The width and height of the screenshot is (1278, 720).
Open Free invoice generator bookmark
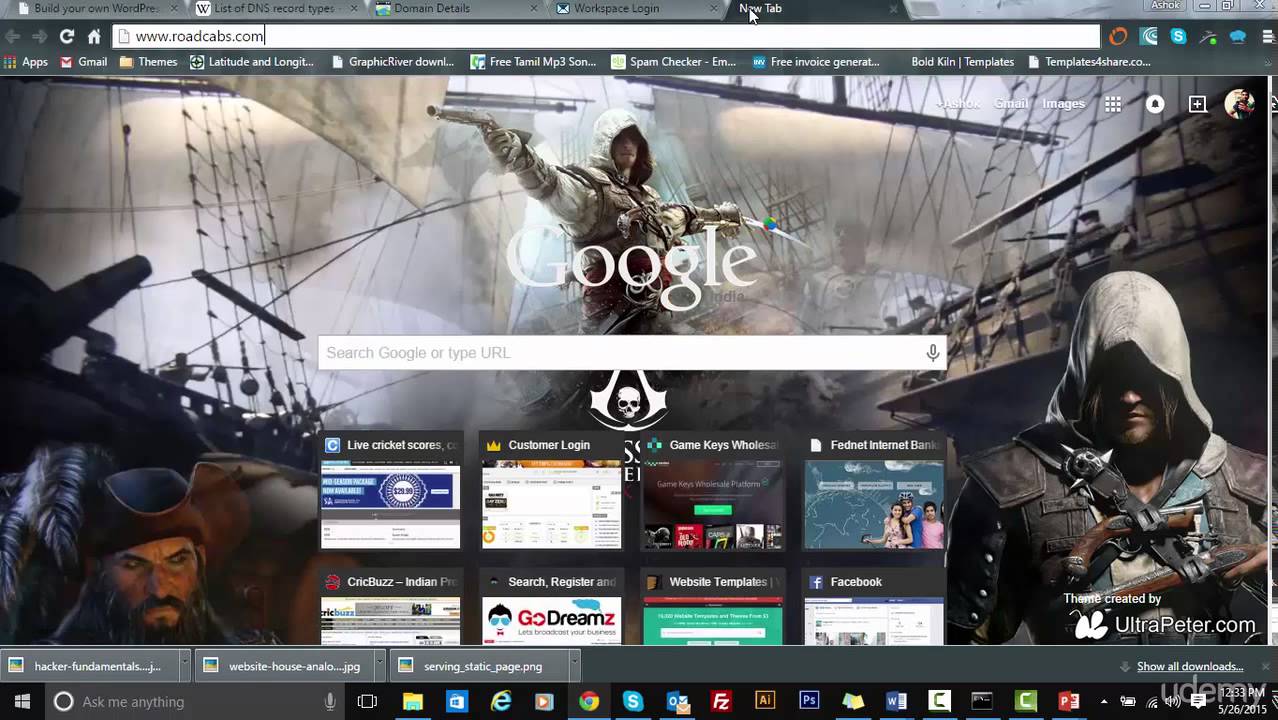pos(816,62)
